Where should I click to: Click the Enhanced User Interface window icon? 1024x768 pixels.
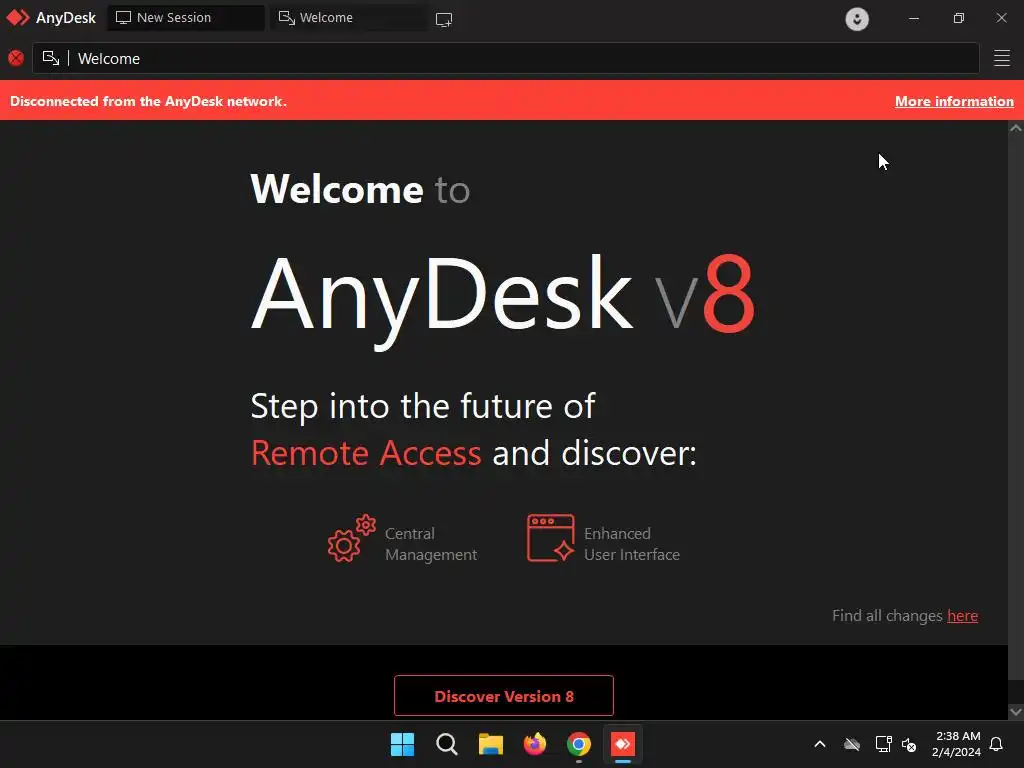click(x=551, y=538)
